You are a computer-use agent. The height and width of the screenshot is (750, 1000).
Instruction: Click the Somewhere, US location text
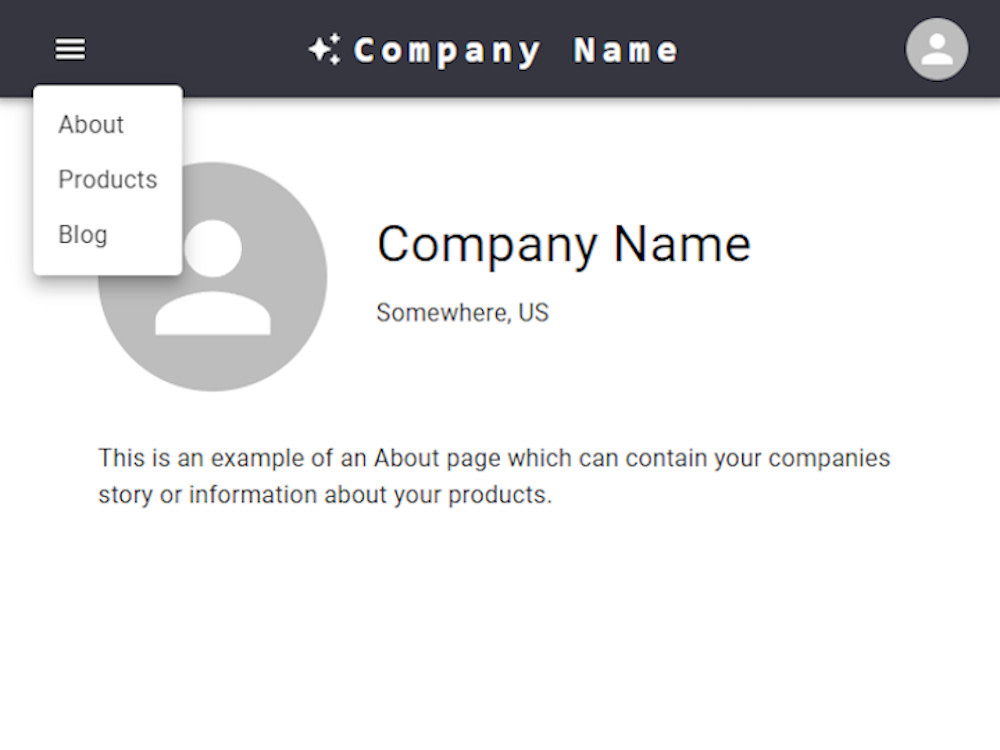(462, 312)
